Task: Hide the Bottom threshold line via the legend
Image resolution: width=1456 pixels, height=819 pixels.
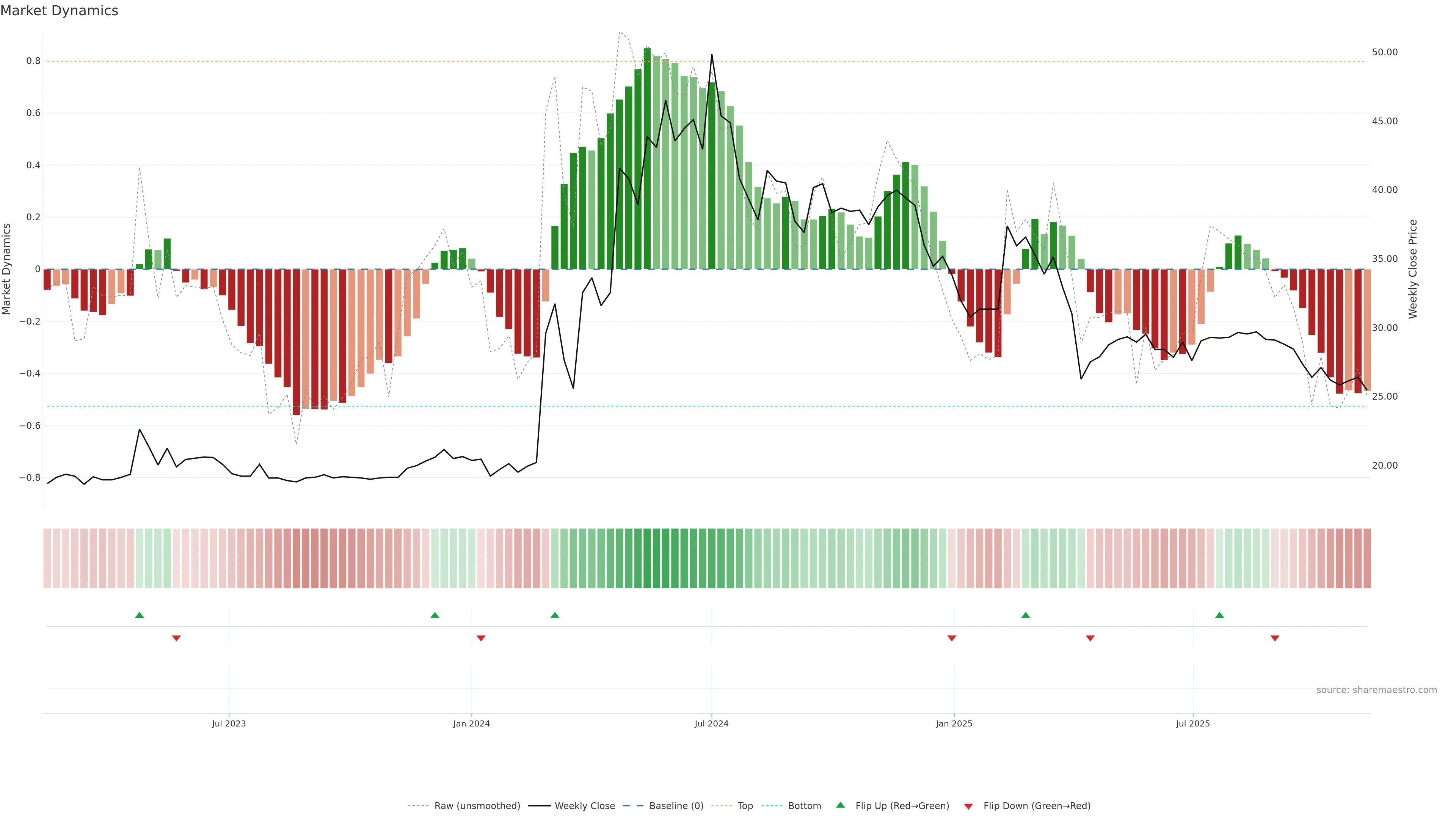Action: (804, 806)
